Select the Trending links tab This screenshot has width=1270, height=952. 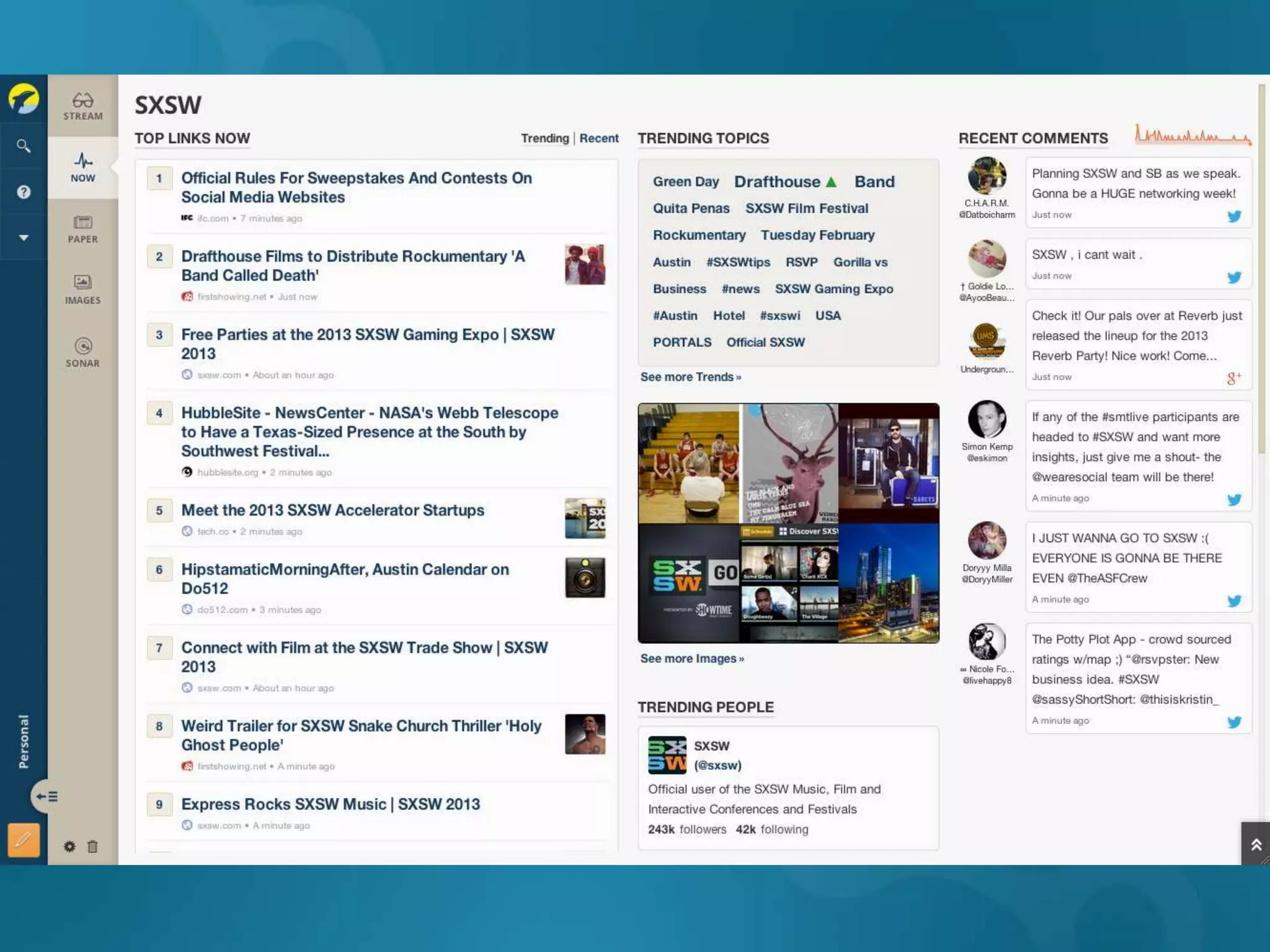pyautogui.click(x=544, y=138)
